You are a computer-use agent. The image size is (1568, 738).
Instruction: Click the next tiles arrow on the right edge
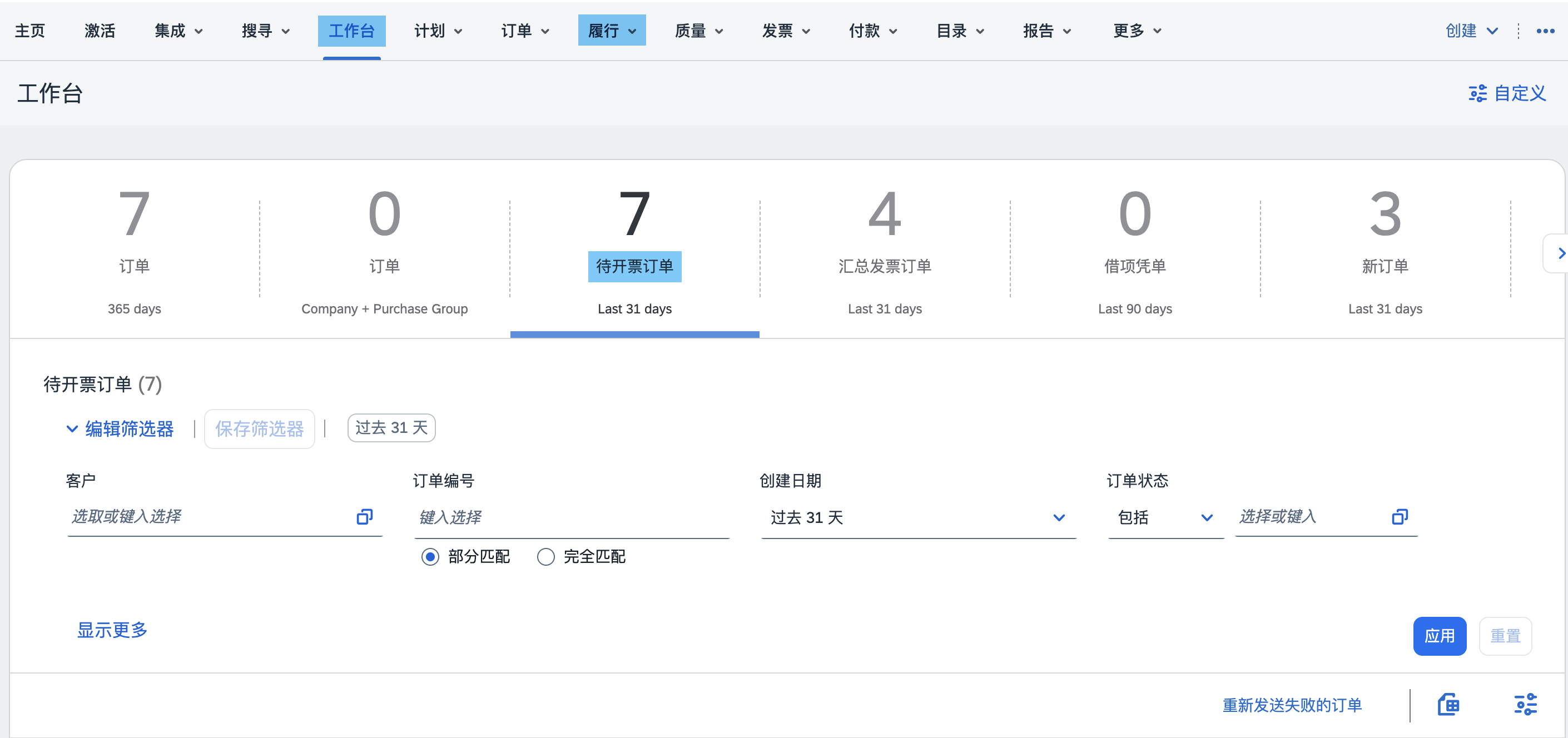coord(1561,253)
